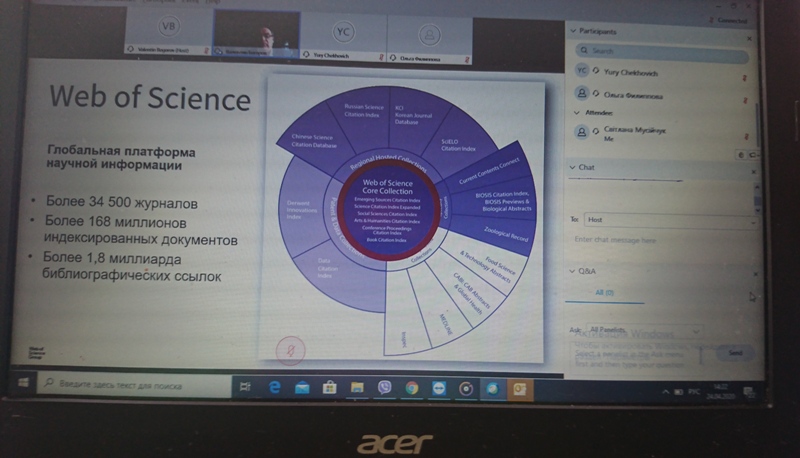The height and width of the screenshot is (458, 800).
Task: Select Yury Chekhovich in participants list
Action: click(x=631, y=72)
